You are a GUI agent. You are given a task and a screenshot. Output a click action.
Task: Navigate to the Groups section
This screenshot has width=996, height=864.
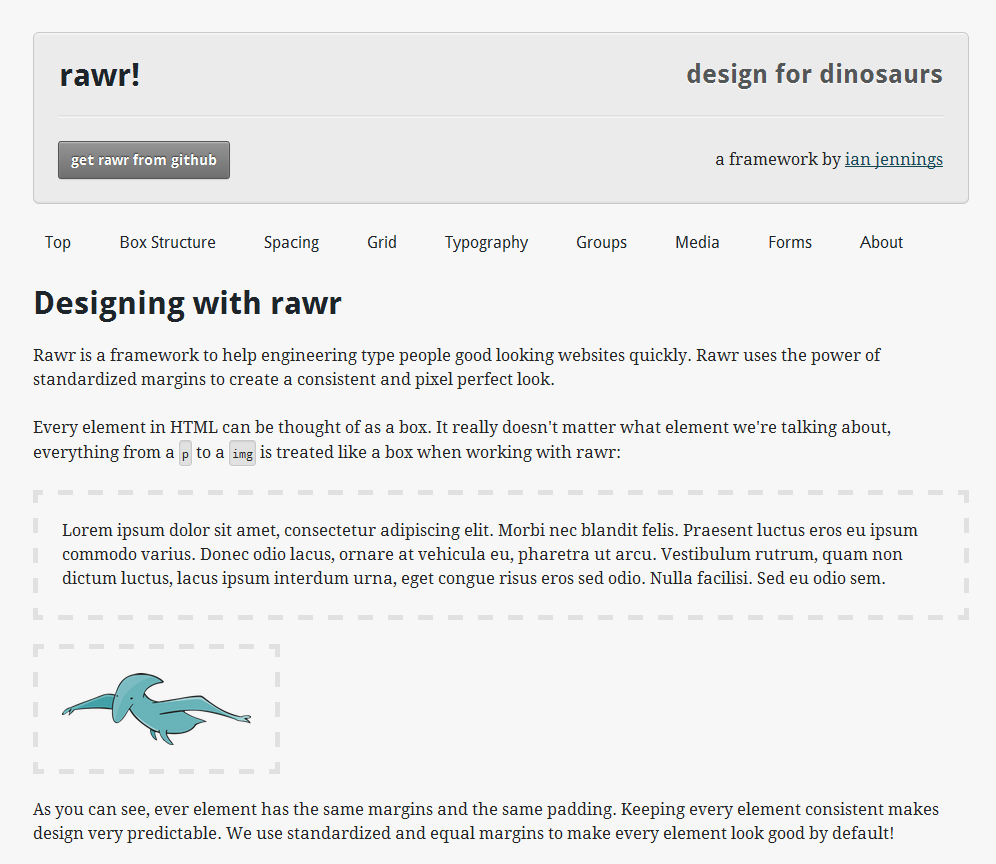(601, 242)
